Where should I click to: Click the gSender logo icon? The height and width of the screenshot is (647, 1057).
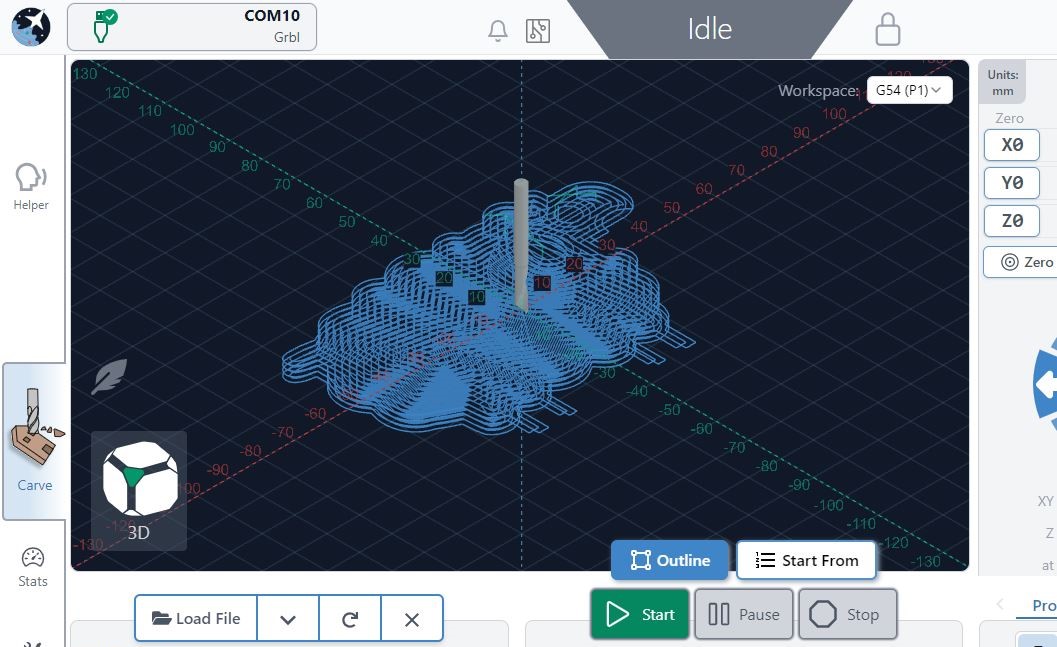(x=31, y=27)
